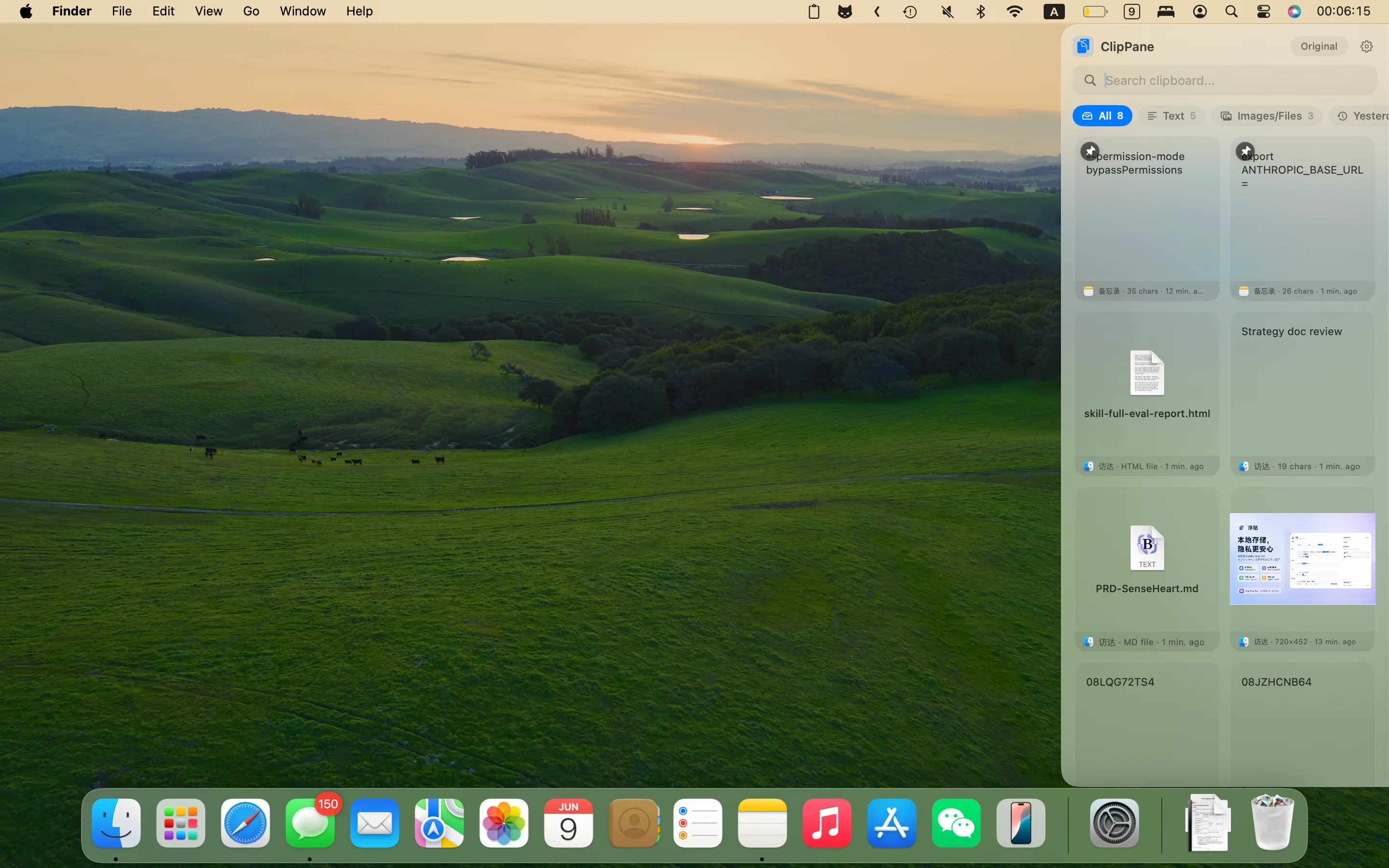The height and width of the screenshot is (868, 1389).
Task: Click the input source A icon
Action: [x=1054, y=12]
